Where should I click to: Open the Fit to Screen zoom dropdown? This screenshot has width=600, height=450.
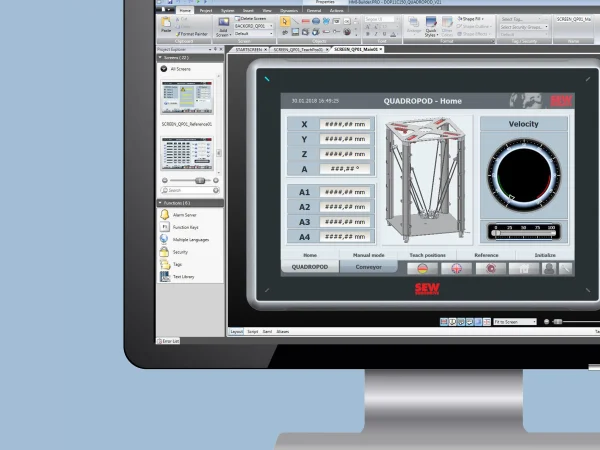(x=515, y=322)
